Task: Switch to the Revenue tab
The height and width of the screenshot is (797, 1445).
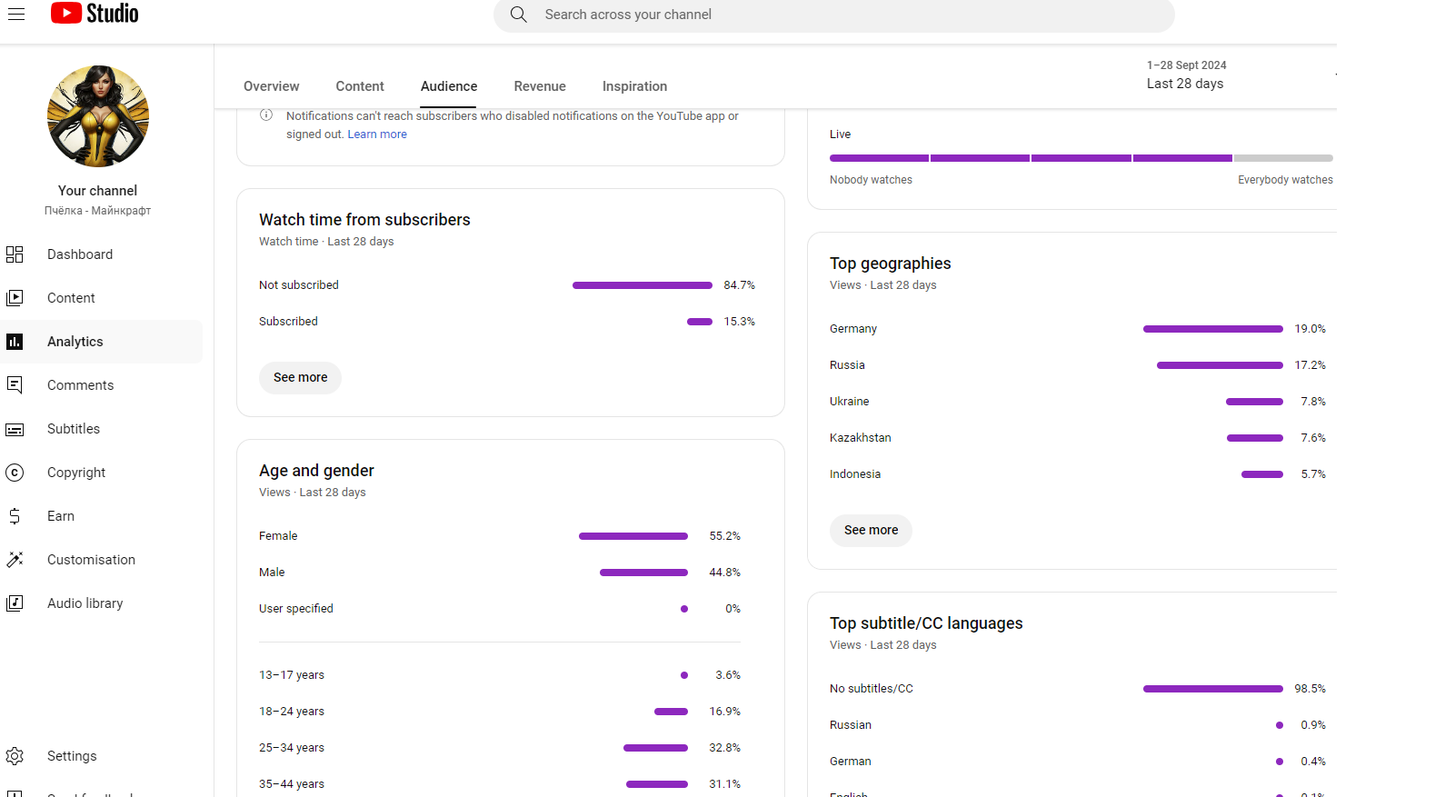Action: tap(540, 86)
